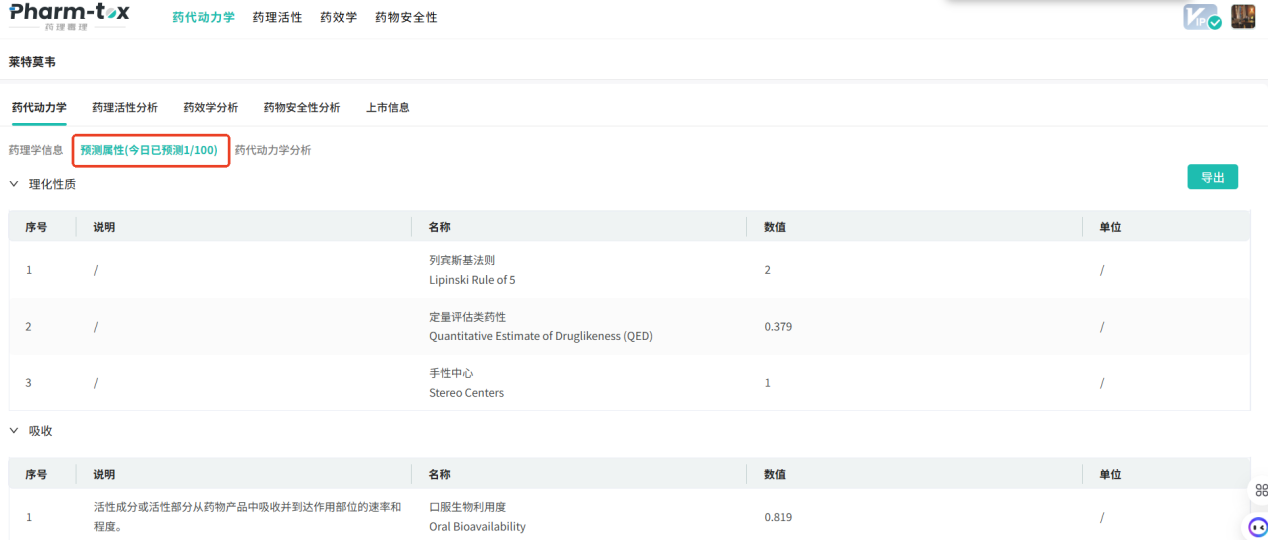Switch to 药物安全性分析 tab

pyautogui.click(x=302, y=108)
